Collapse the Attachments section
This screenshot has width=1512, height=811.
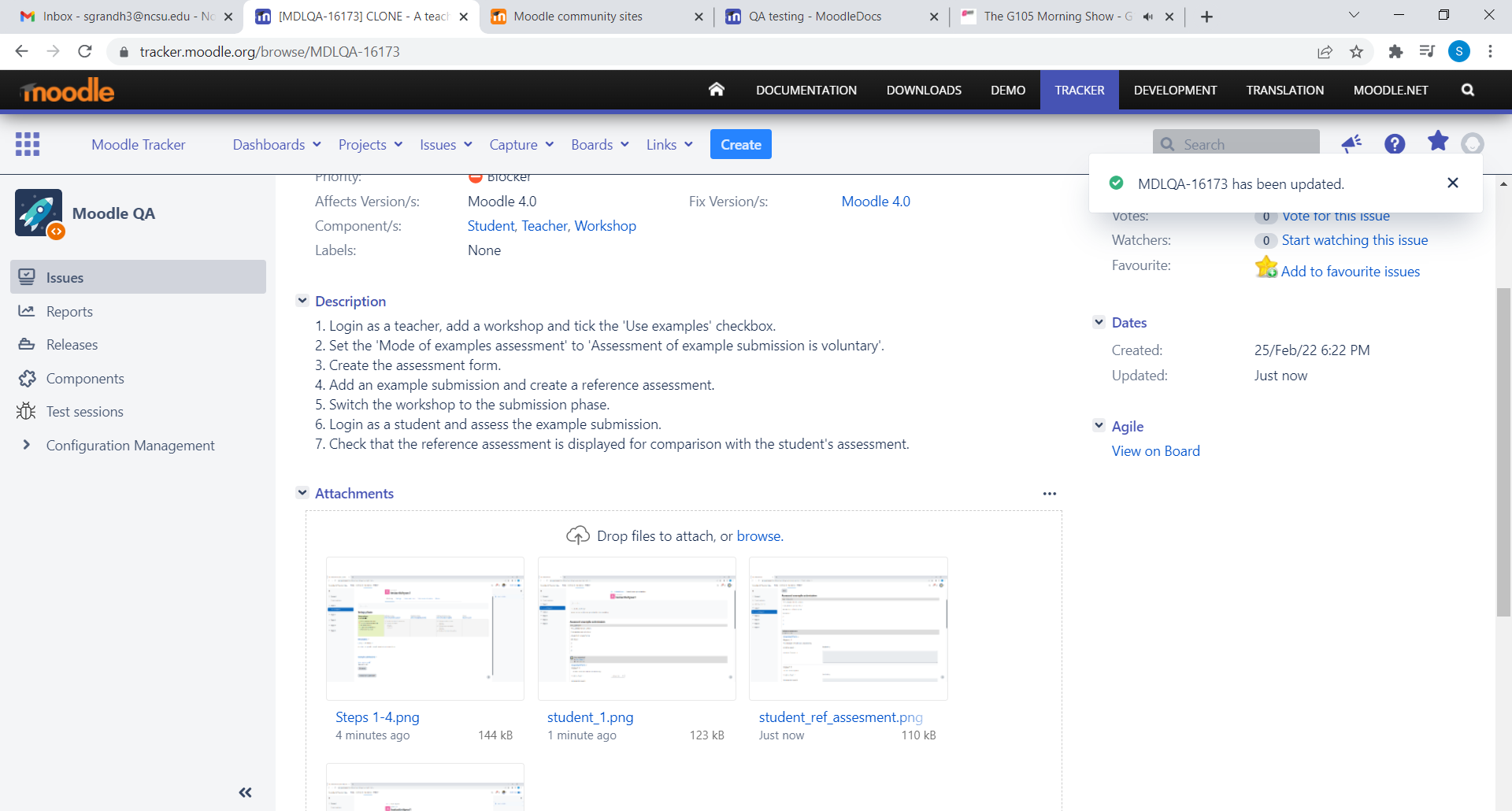[x=302, y=493]
